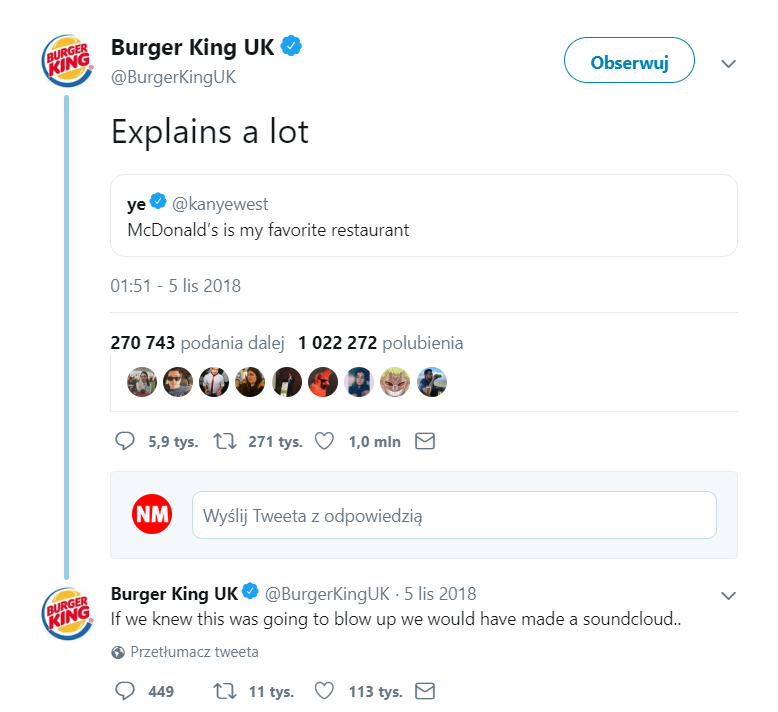Click the reply icon on main tweet
Image resolution: width=778 pixels, height=712 pixels.
[x=125, y=441]
